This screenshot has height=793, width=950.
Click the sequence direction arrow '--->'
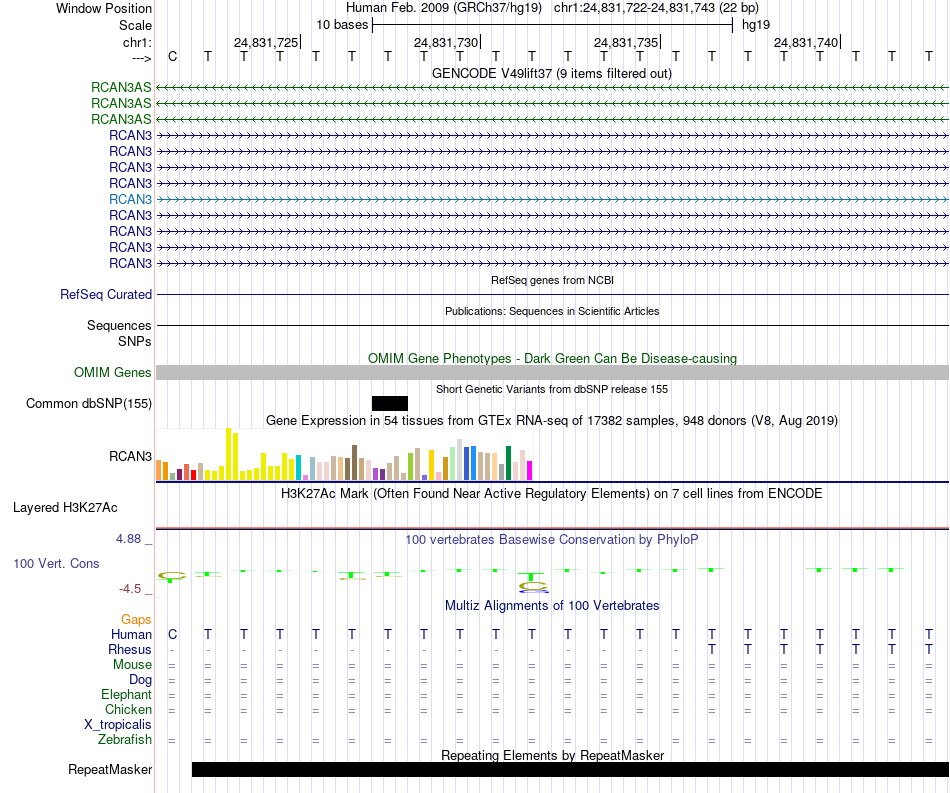pyautogui.click(x=142, y=58)
